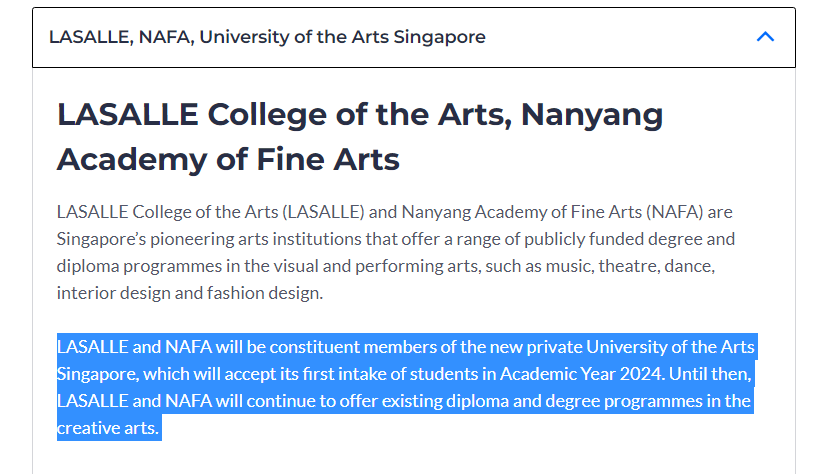Click '(NAFA)' in the first paragraph
This screenshot has width=821, height=474.
pos(674,212)
